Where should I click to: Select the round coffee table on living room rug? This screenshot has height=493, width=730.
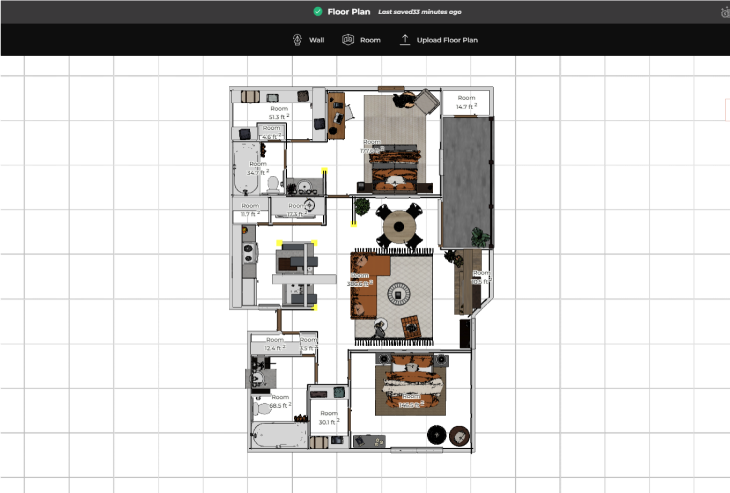pos(399,294)
